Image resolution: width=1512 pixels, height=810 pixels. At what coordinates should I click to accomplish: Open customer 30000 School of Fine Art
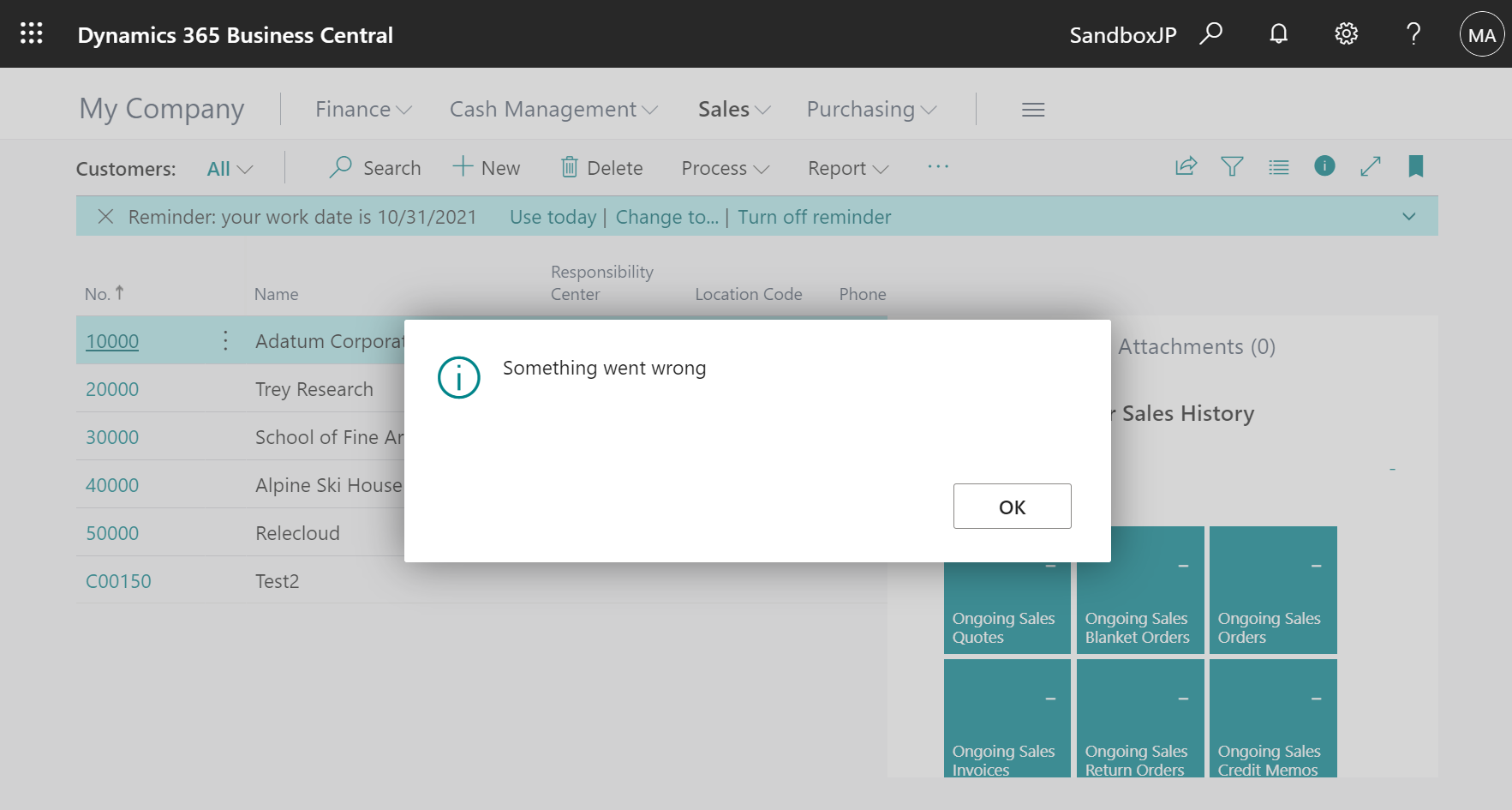(112, 436)
